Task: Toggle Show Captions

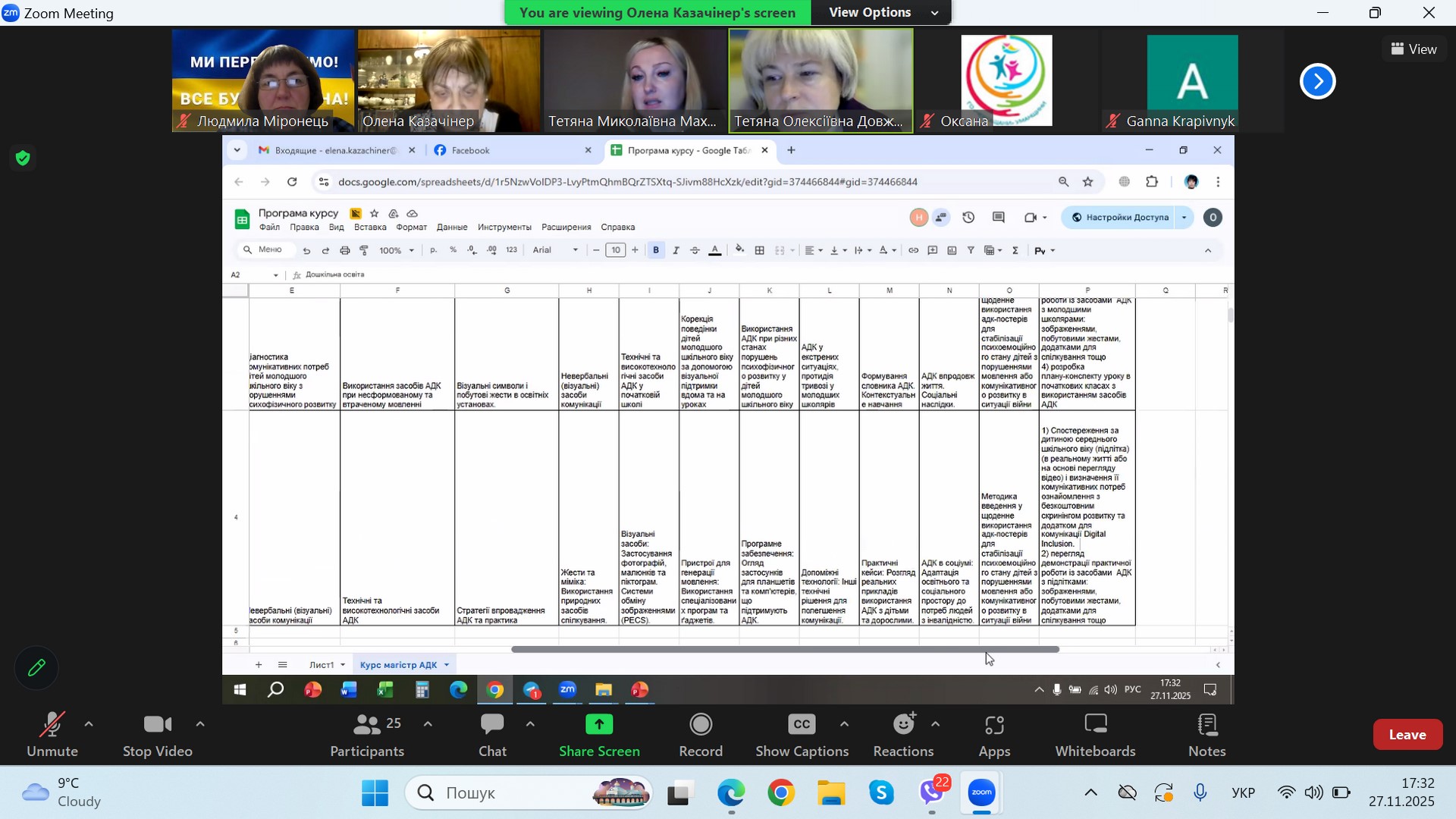Action: (802, 734)
